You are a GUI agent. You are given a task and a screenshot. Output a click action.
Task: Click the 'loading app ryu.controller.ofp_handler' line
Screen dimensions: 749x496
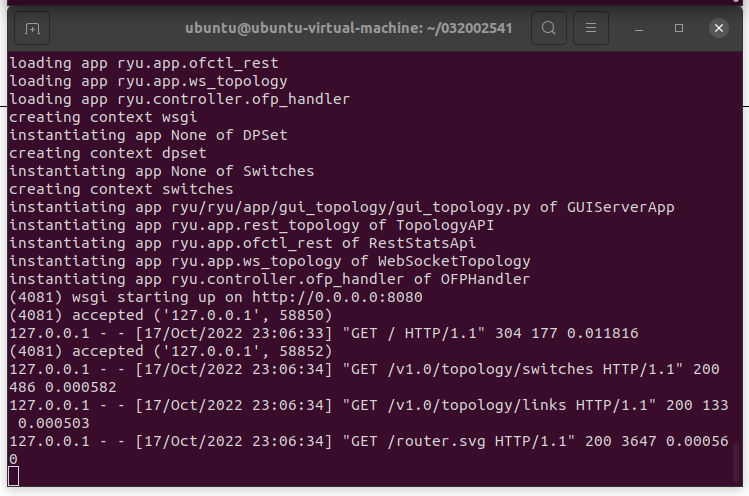pyautogui.click(x=180, y=99)
